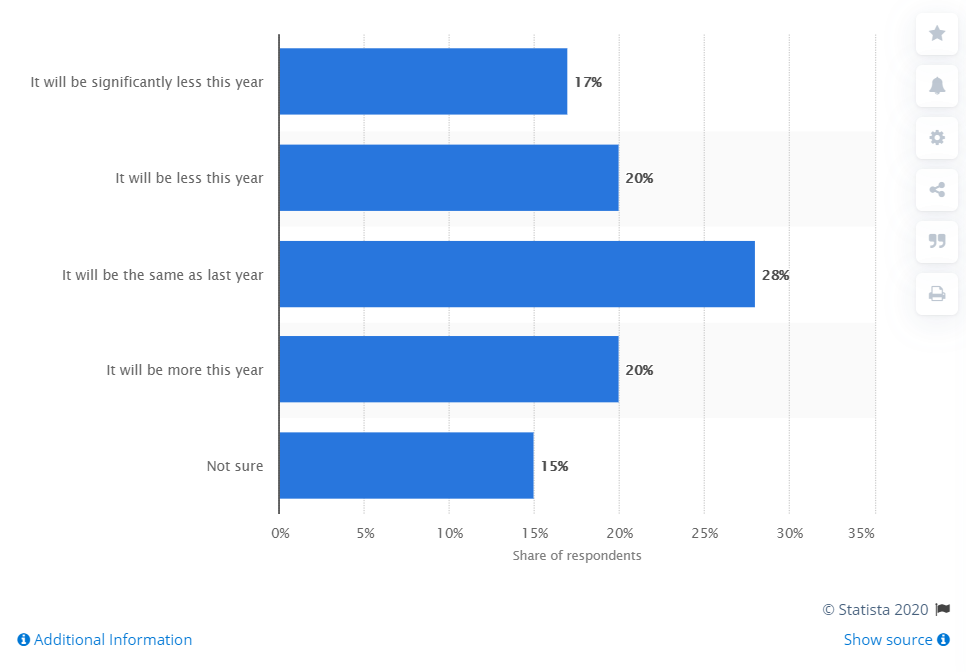Click the star favorite icon

point(937,34)
